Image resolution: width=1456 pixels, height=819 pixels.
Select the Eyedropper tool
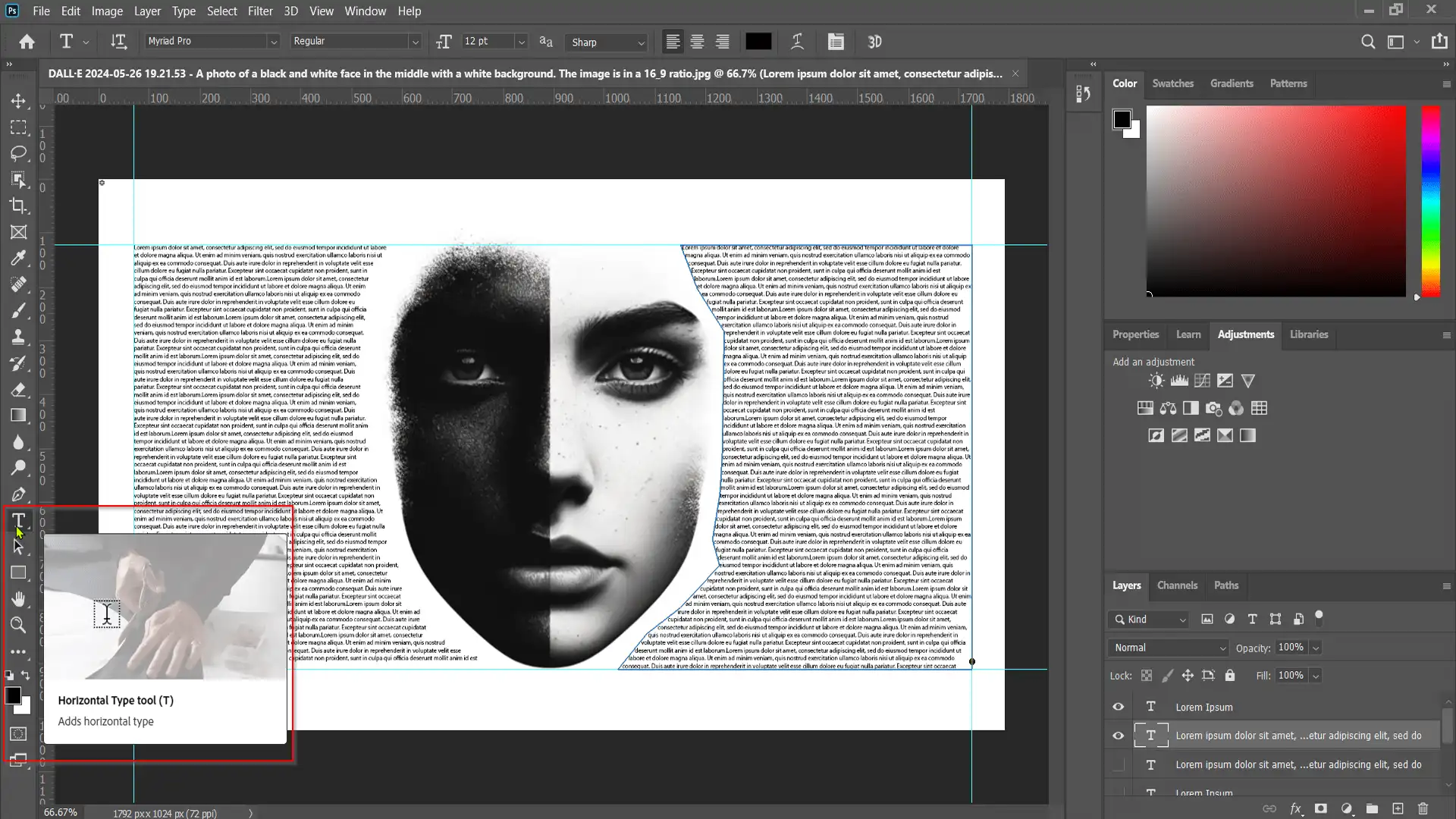18,259
